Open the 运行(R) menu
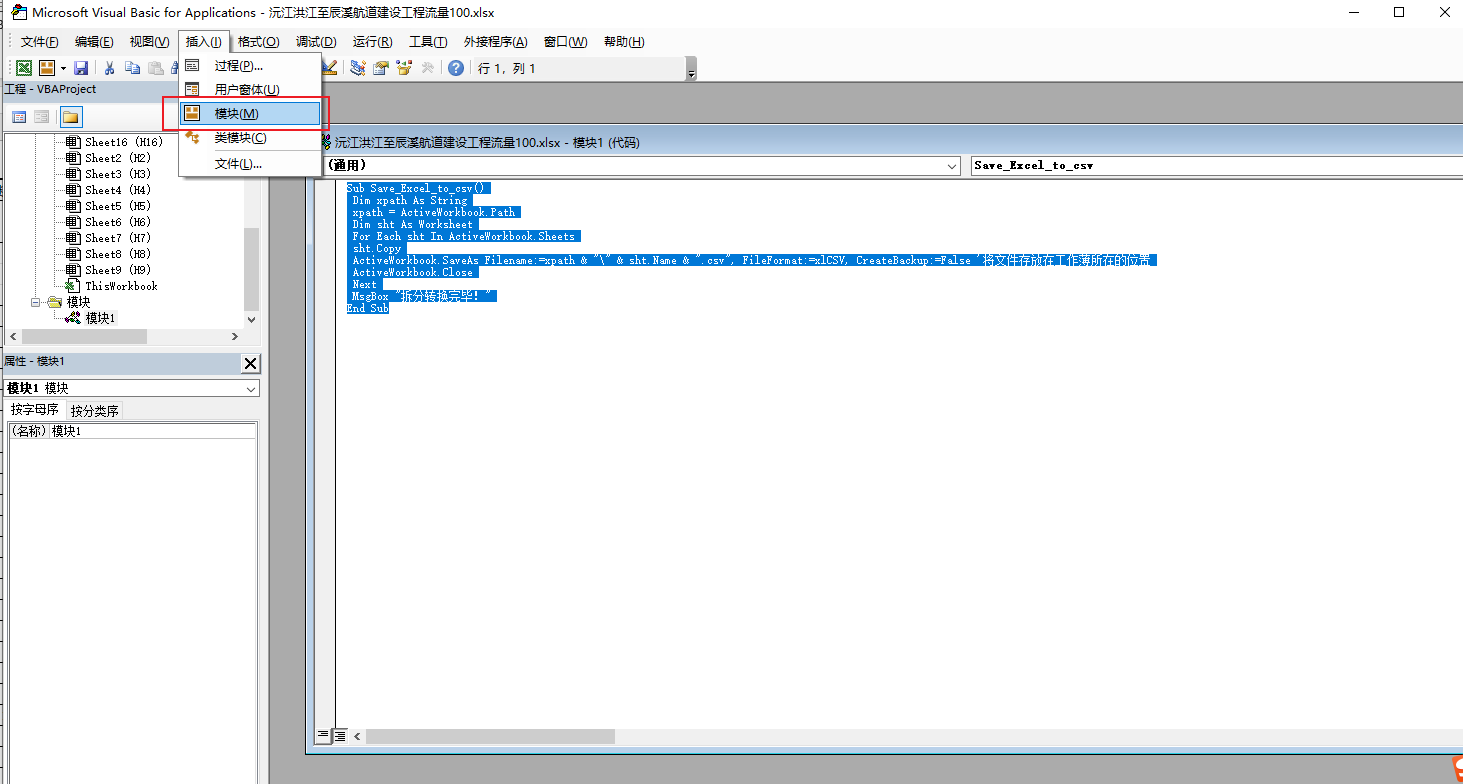The height and width of the screenshot is (784, 1463). [372, 42]
